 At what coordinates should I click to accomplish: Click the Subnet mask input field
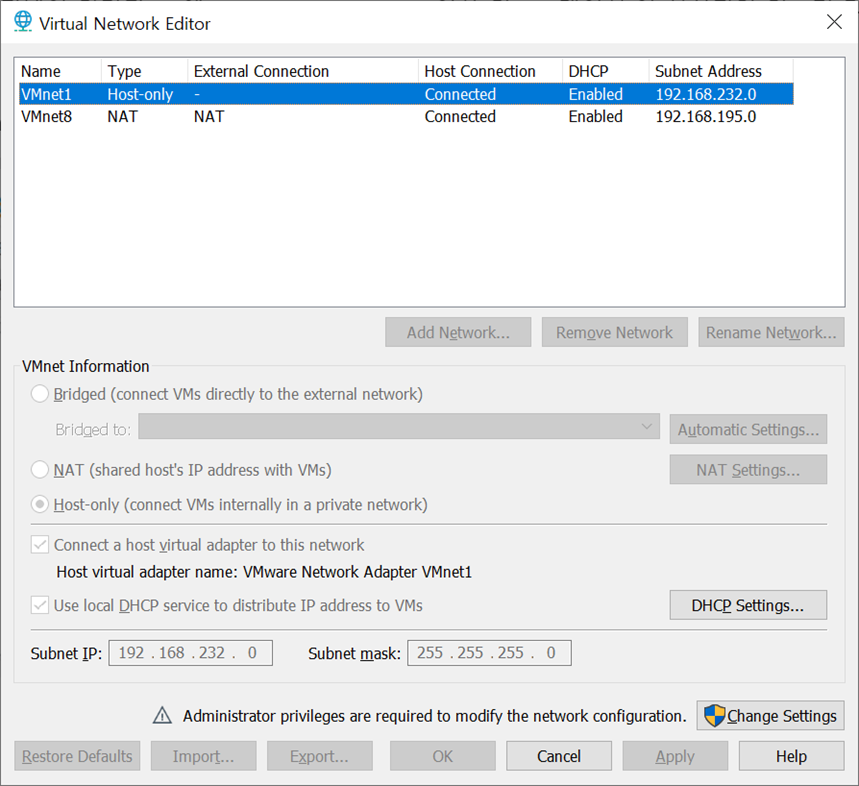(x=489, y=653)
